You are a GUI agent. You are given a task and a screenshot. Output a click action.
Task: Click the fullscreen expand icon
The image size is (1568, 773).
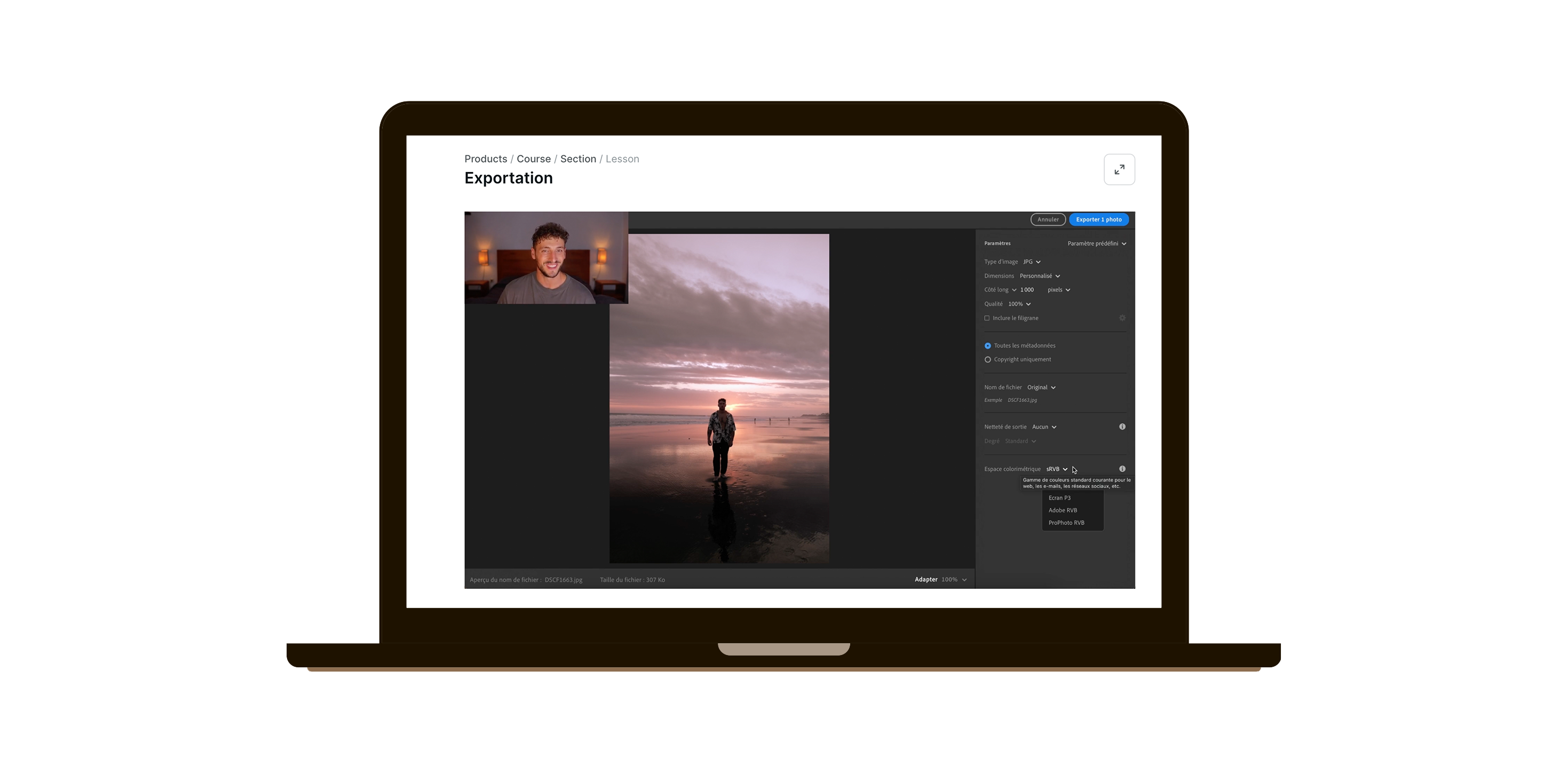[x=1119, y=169]
